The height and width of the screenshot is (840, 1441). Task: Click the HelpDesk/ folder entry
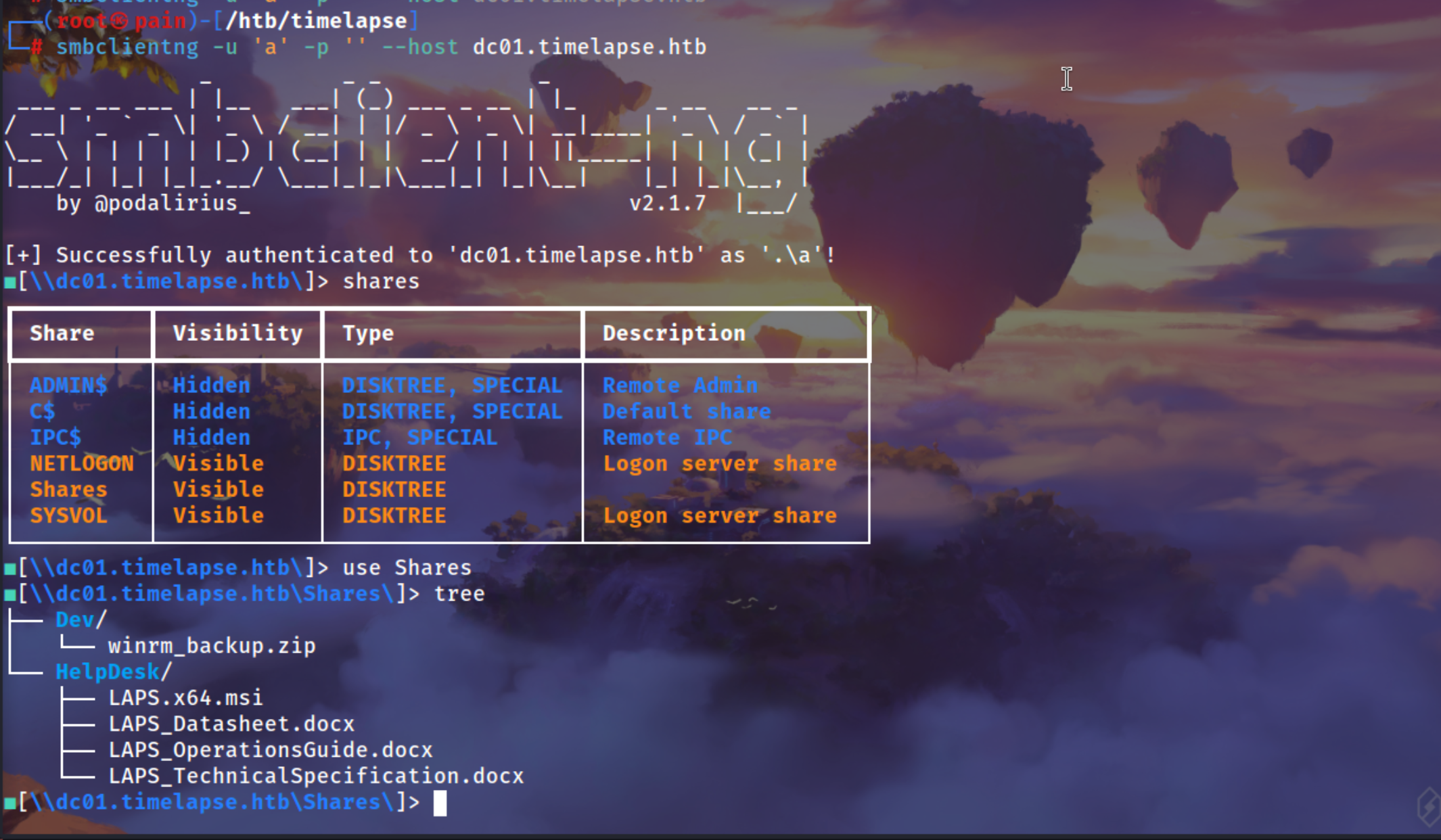click(x=113, y=672)
